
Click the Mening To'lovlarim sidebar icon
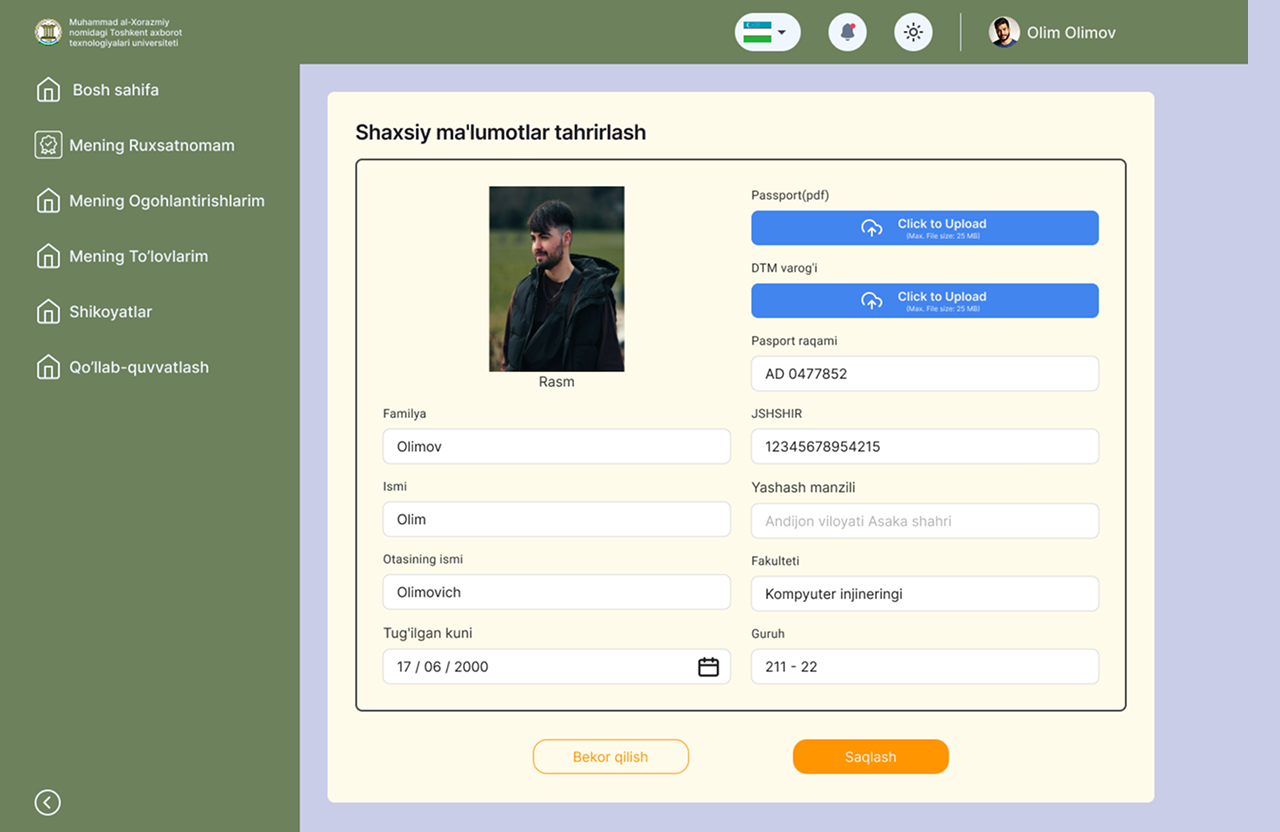[47, 257]
